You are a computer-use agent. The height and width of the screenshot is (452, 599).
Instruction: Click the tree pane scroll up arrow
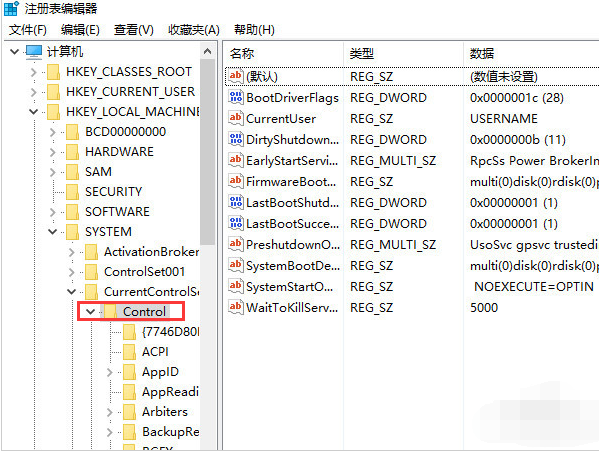point(207,51)
